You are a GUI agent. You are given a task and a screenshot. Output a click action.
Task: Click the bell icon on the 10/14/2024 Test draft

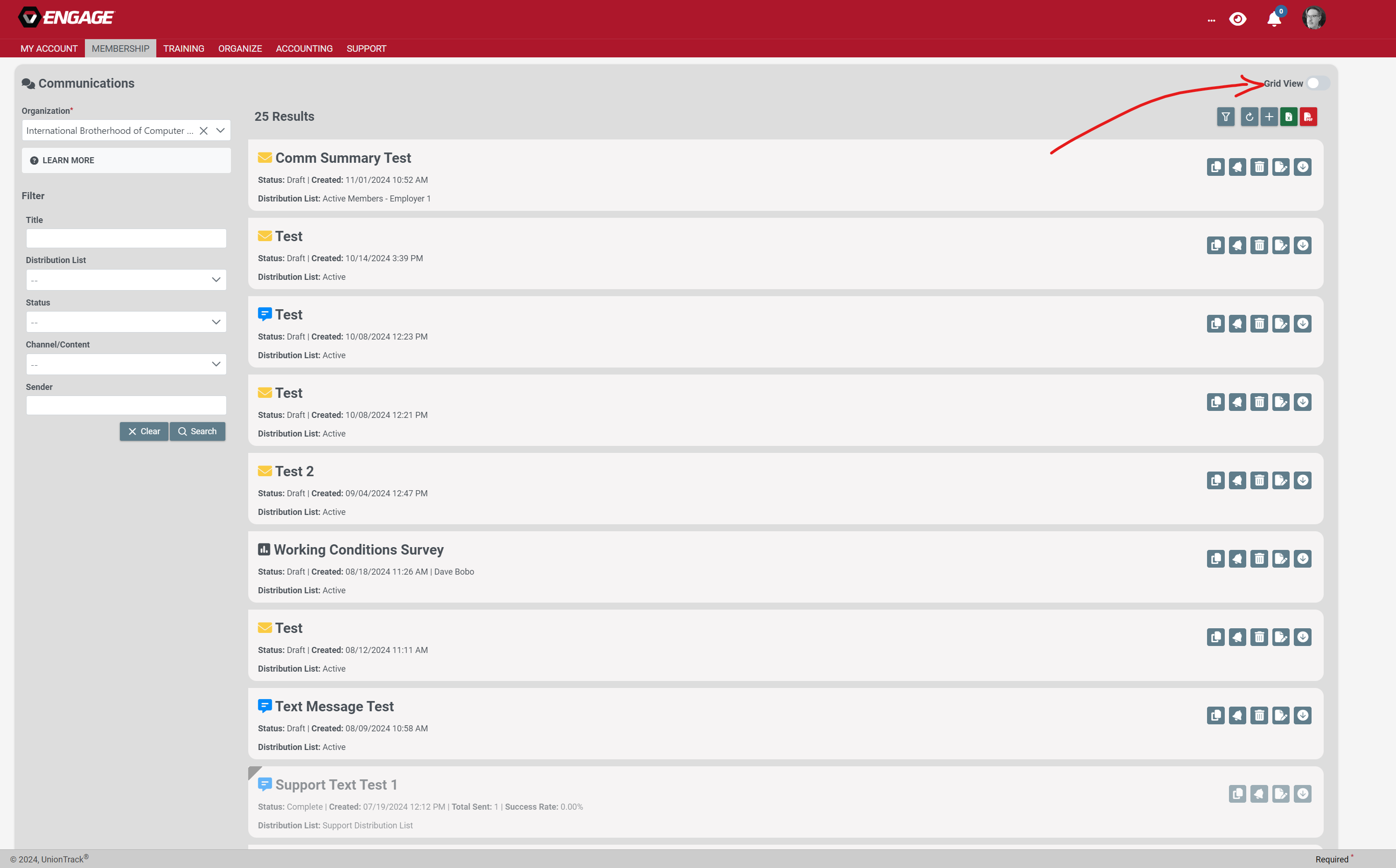[x=1237, y=246]
